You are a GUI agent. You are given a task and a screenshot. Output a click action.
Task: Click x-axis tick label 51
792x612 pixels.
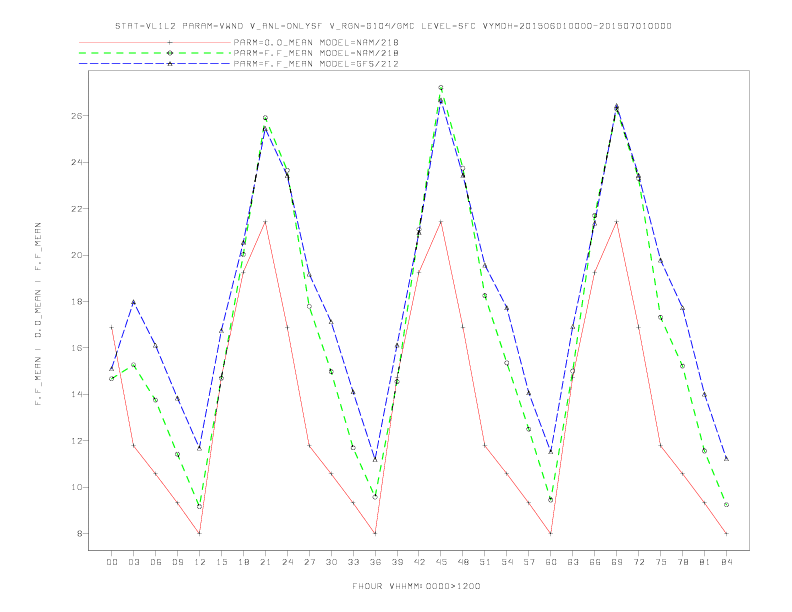[x=485, y=562]
